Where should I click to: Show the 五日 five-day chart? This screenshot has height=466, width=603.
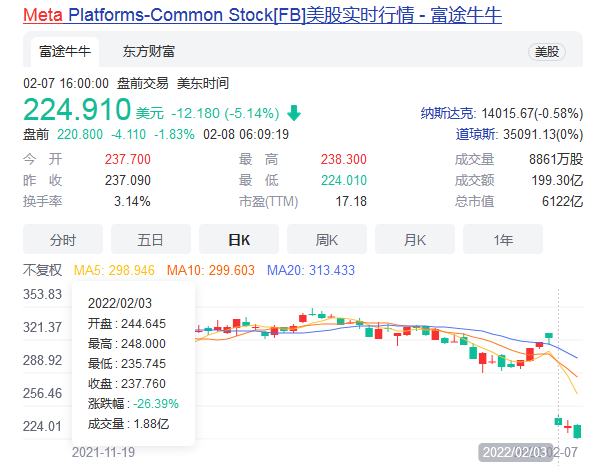[x=151, y=240]
